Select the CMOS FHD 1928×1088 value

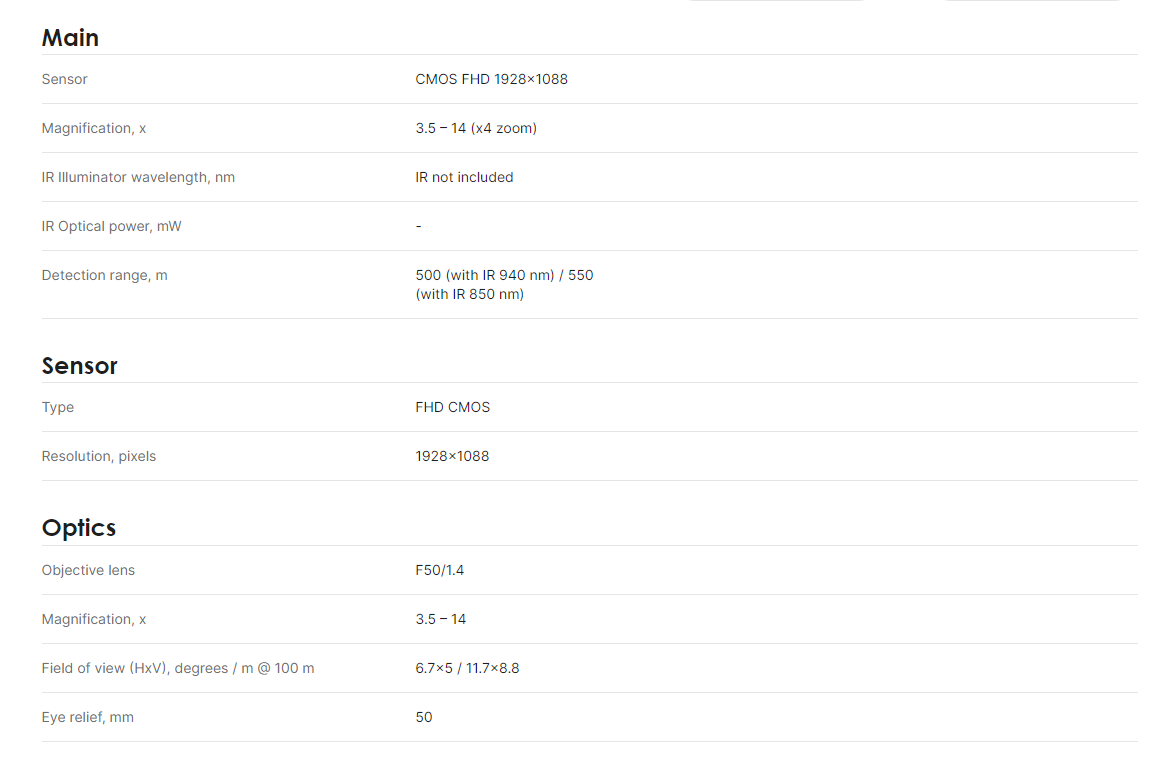point(491,79)
